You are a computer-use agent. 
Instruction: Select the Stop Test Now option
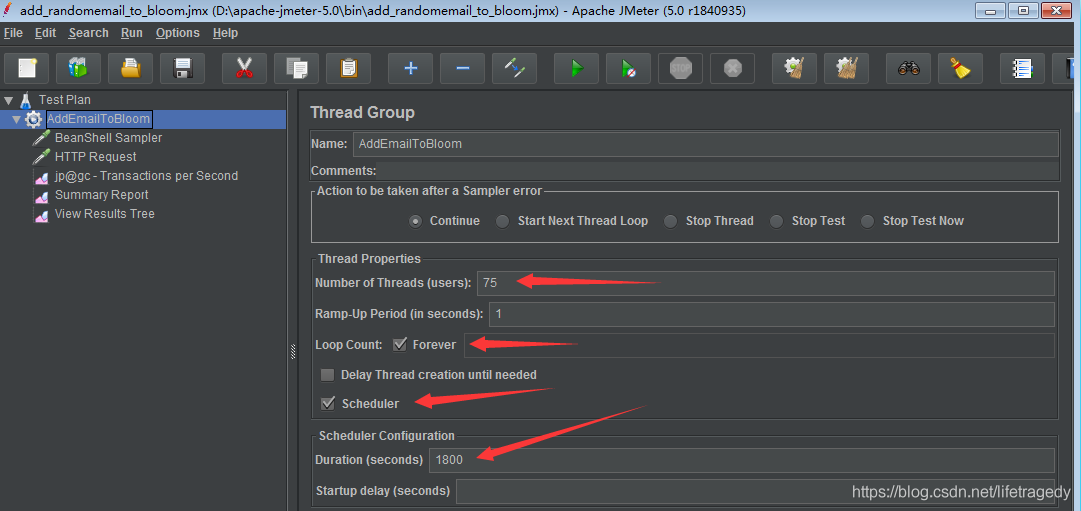868,221
